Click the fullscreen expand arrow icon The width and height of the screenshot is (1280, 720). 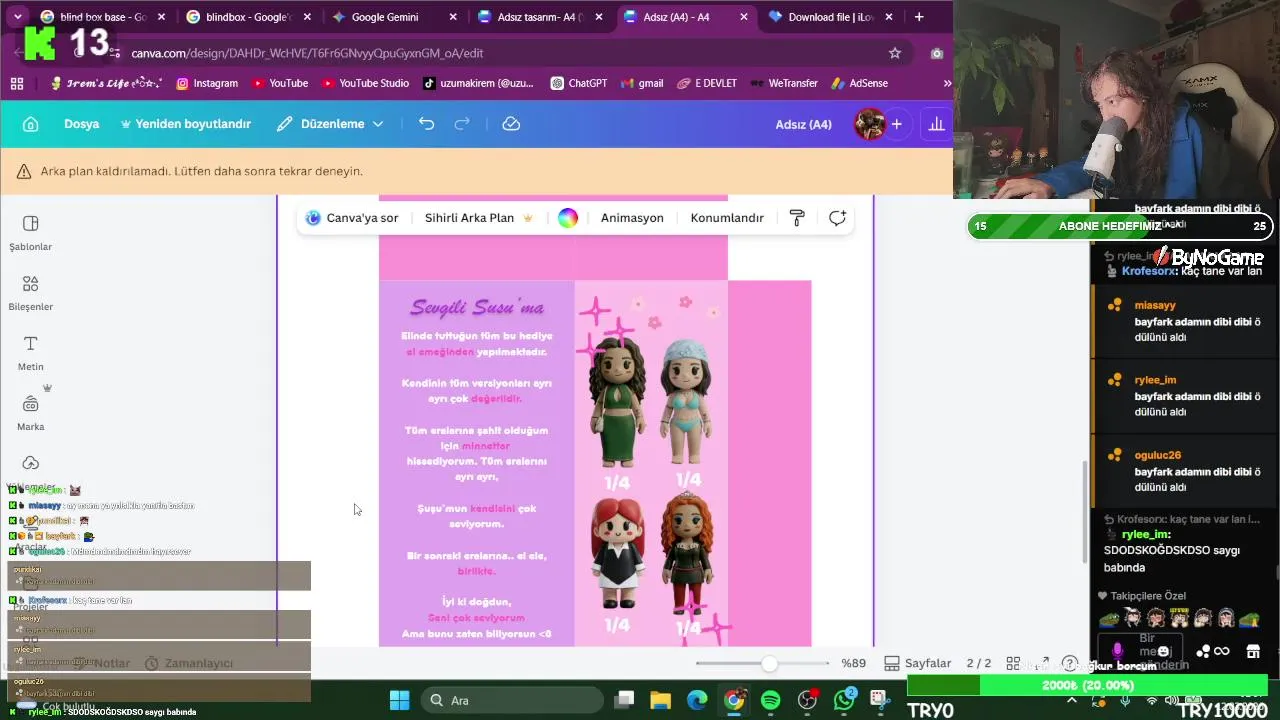[x=1043, y=663]
